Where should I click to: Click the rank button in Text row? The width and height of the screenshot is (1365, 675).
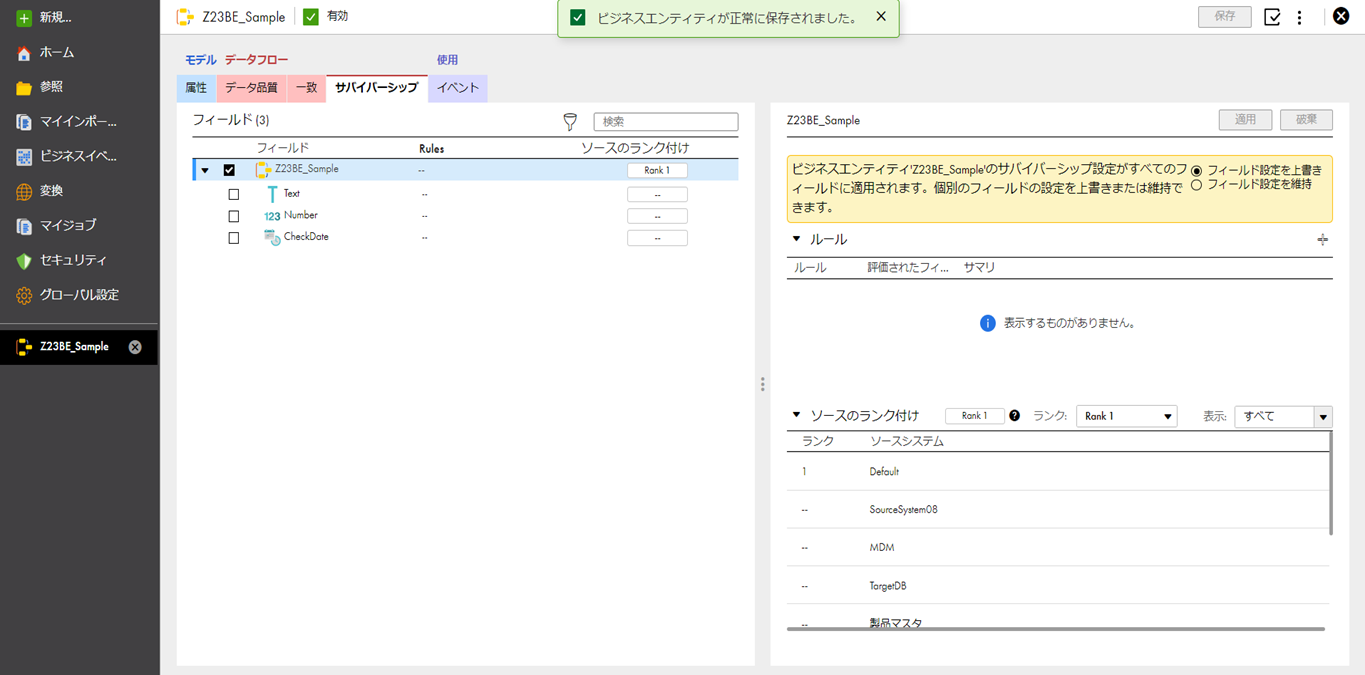pyautogui.click(x=657, y=194)
